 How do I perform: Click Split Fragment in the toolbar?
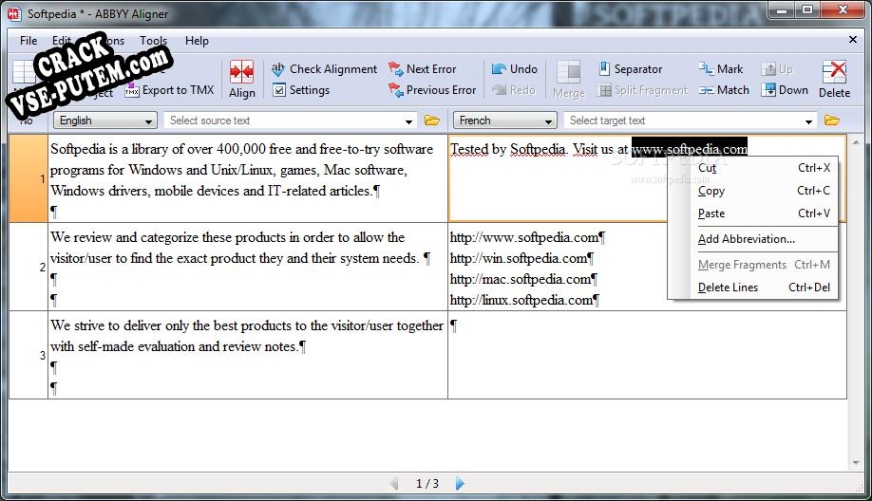click(643, 90)
